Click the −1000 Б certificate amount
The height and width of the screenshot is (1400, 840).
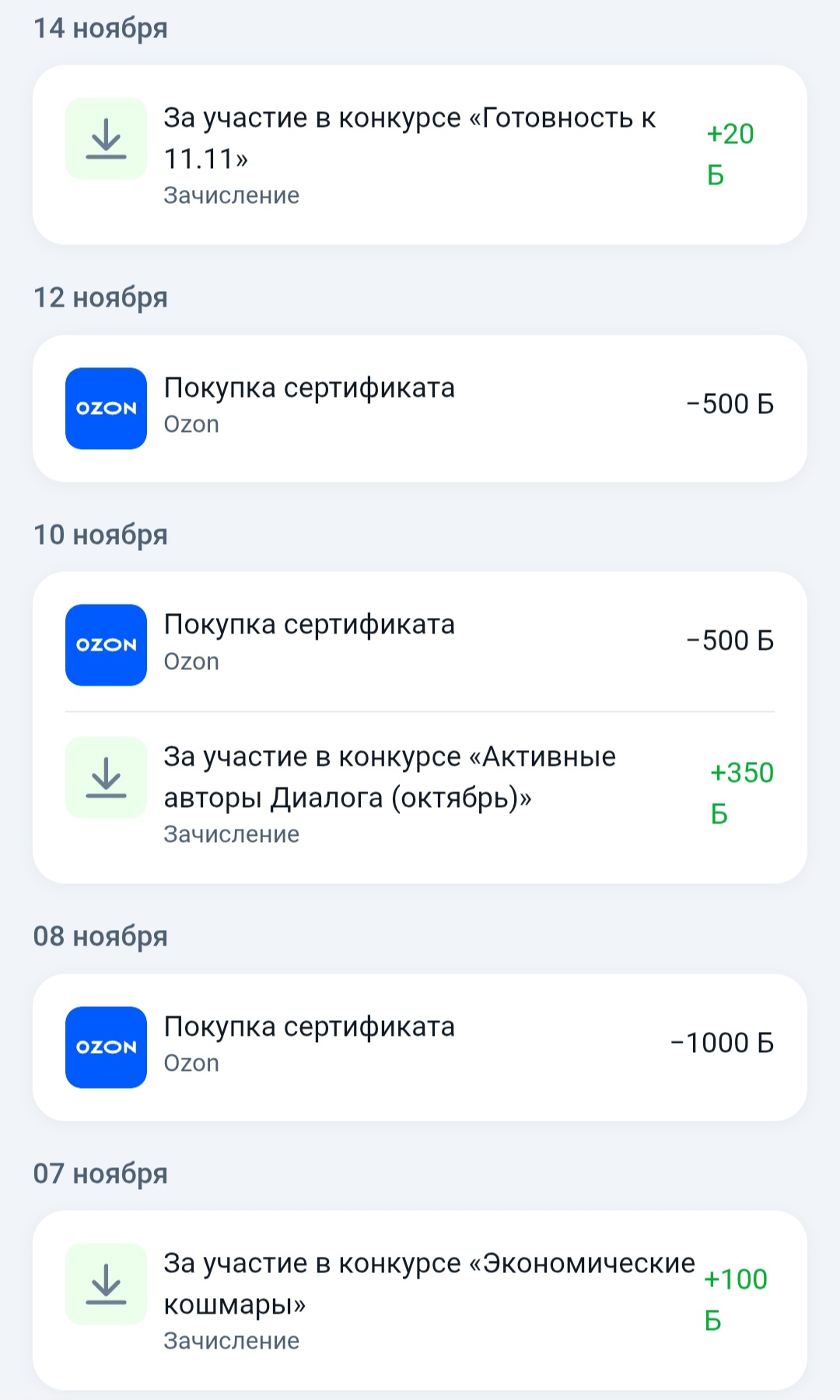pyautogui.click(x=722, y=1043)
